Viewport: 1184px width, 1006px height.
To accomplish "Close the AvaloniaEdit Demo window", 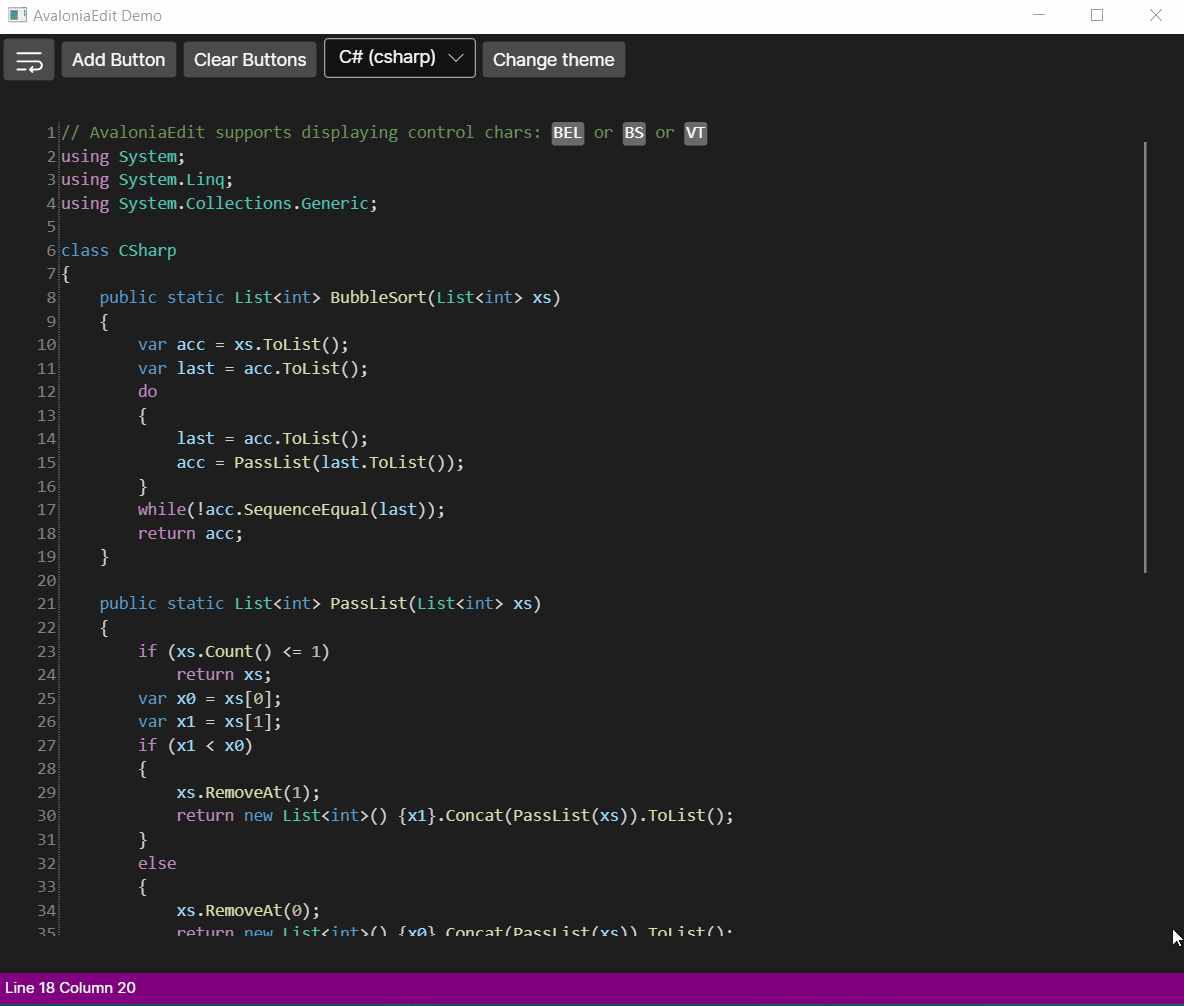I will [1155, 15].
